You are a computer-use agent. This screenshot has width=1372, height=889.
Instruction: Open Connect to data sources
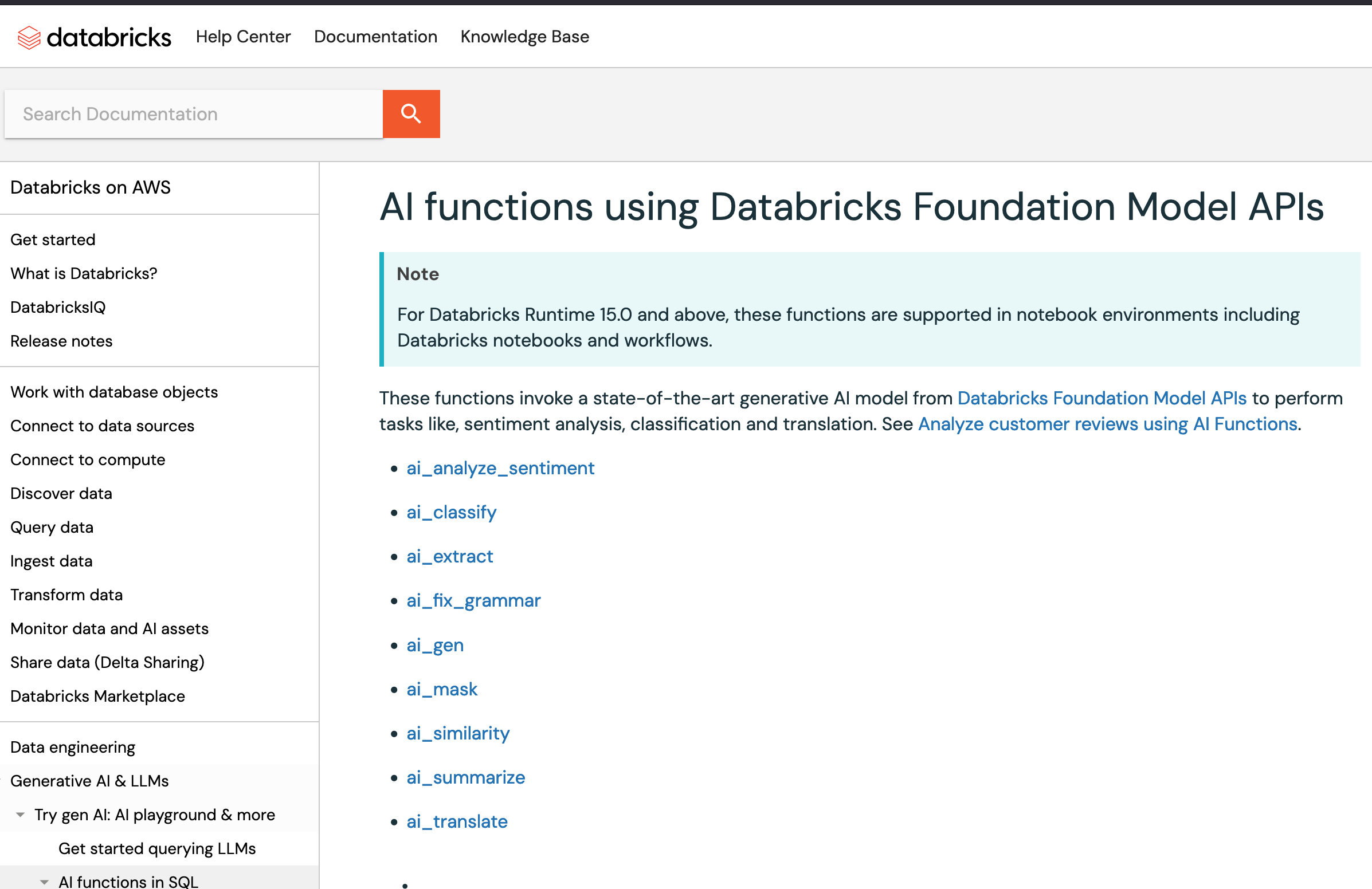pyautogui.click(x=102, y=426)
